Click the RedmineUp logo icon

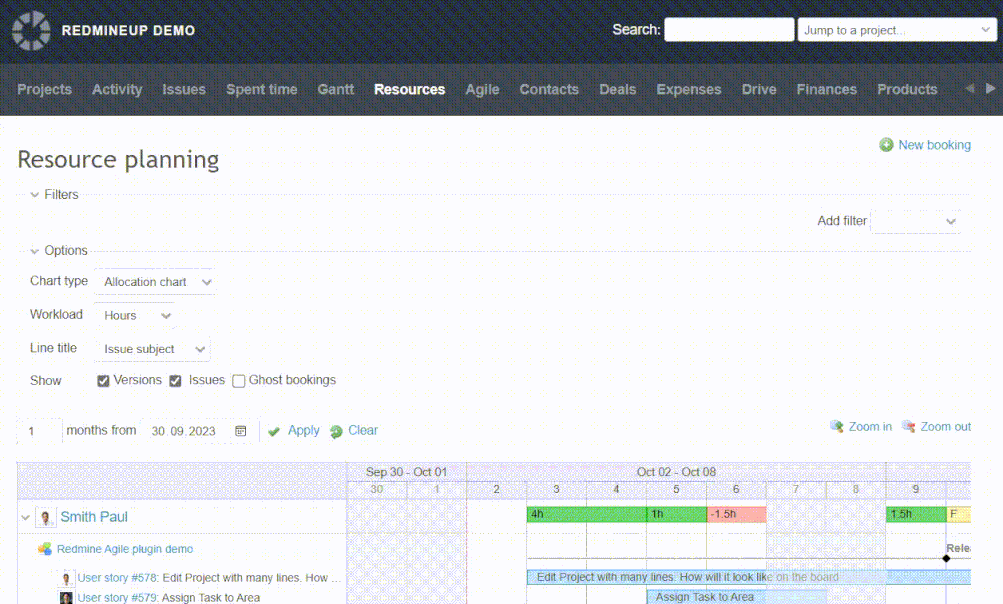click(x=31, y=30)
